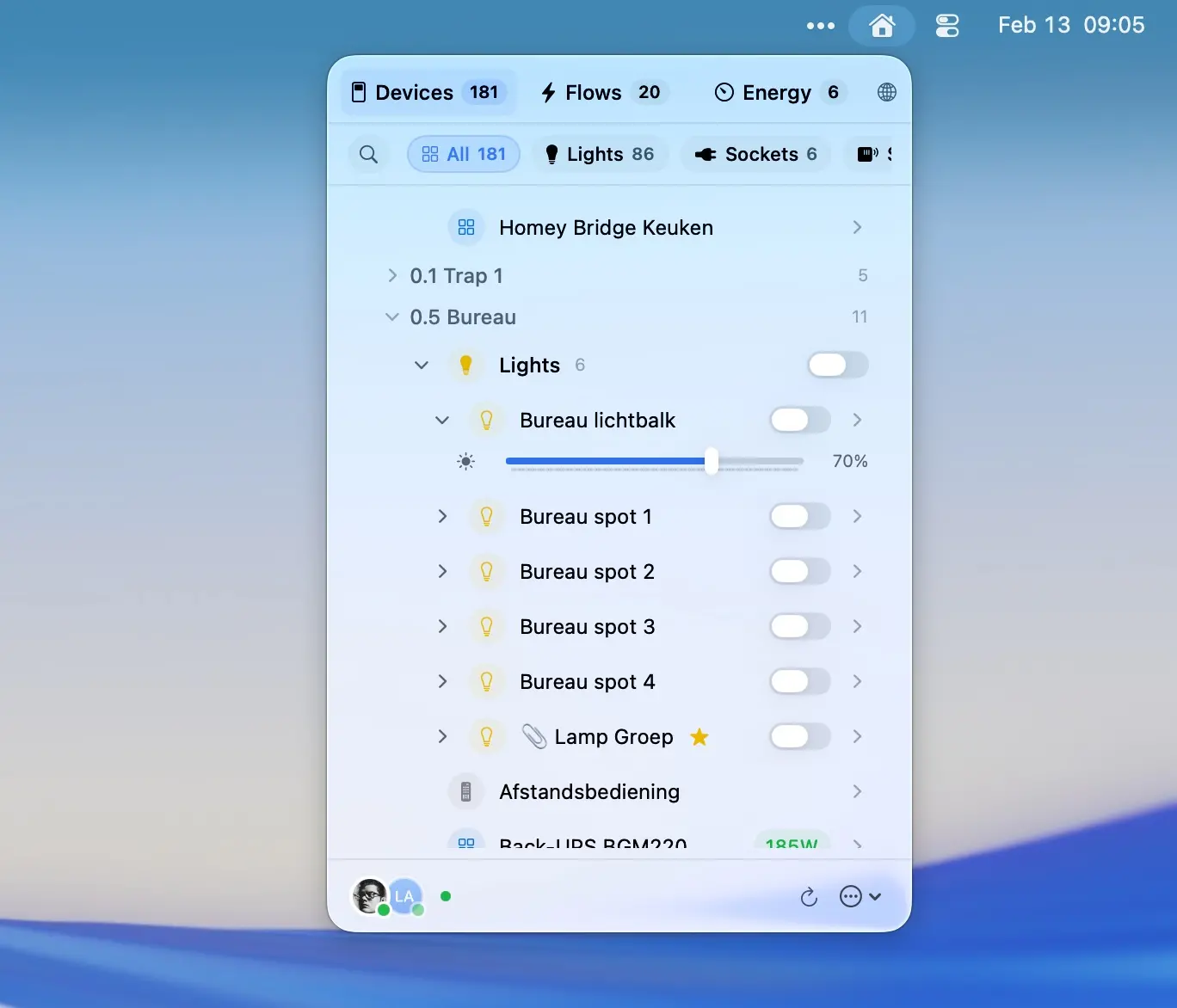Select the Lights filter with bulb icon
The width and height of the screenshot is (1177, 1008).
600,154
